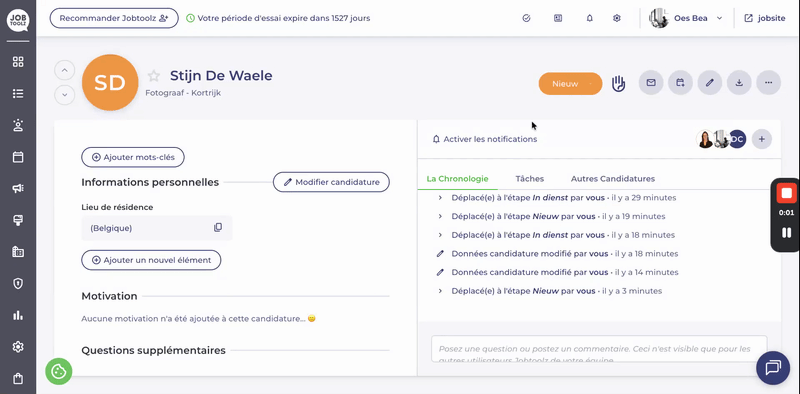Expand In dienst entry from 18 minutes ago
The width and height of the screenshot is (800, 394).
(440, 235)
